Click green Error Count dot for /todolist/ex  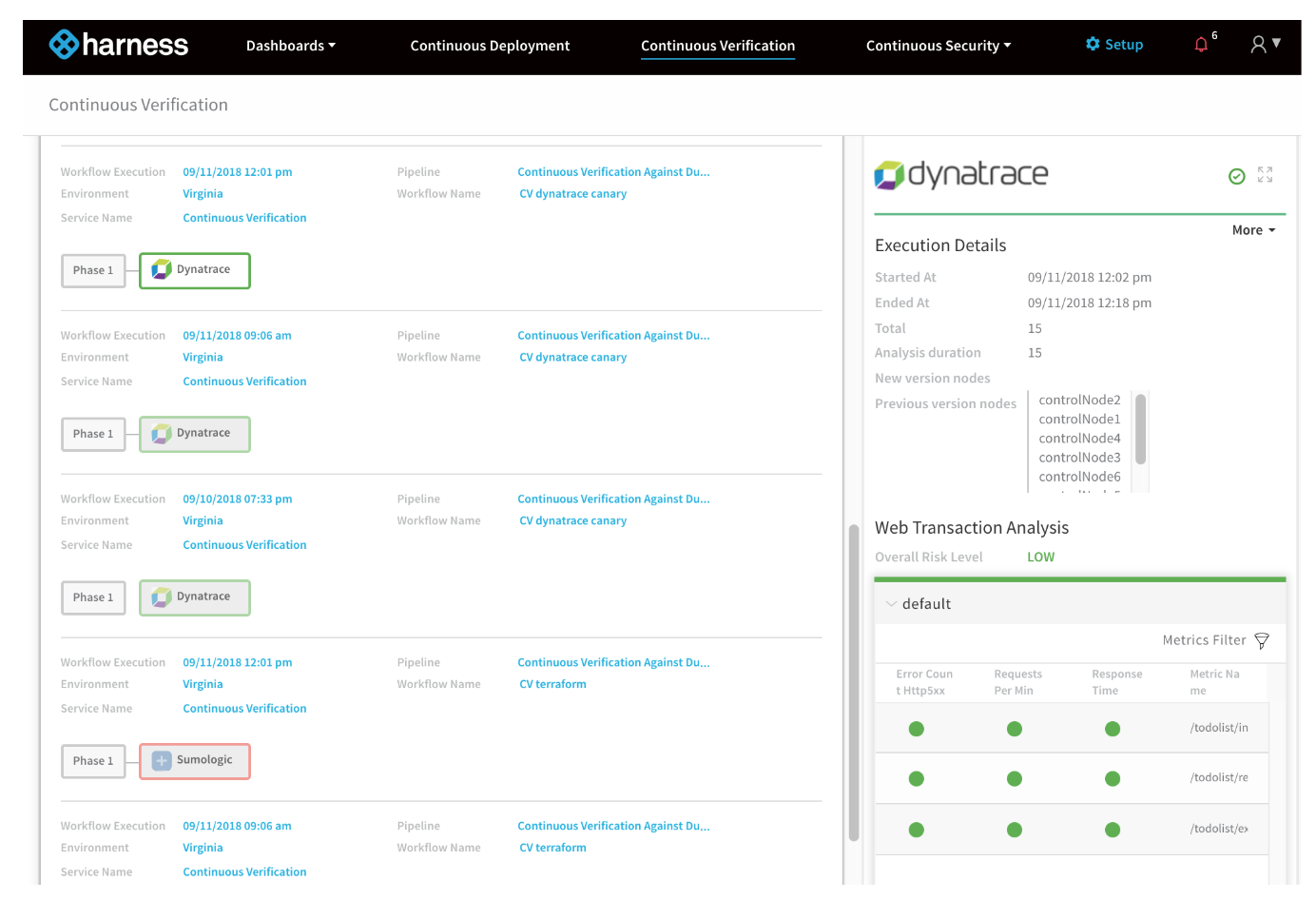coord(917,830)
